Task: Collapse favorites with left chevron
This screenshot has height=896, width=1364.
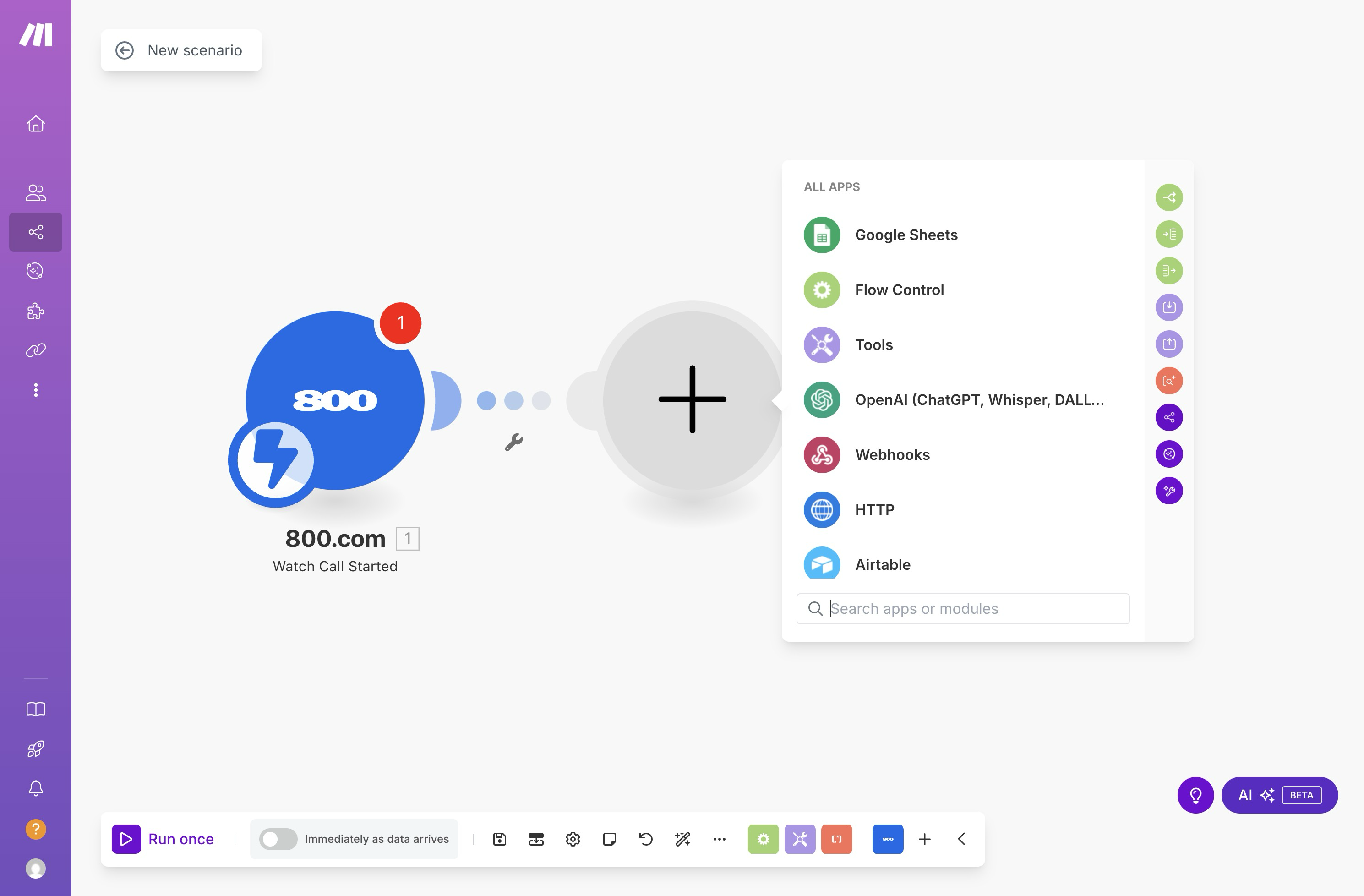Action: pos(961,839)
